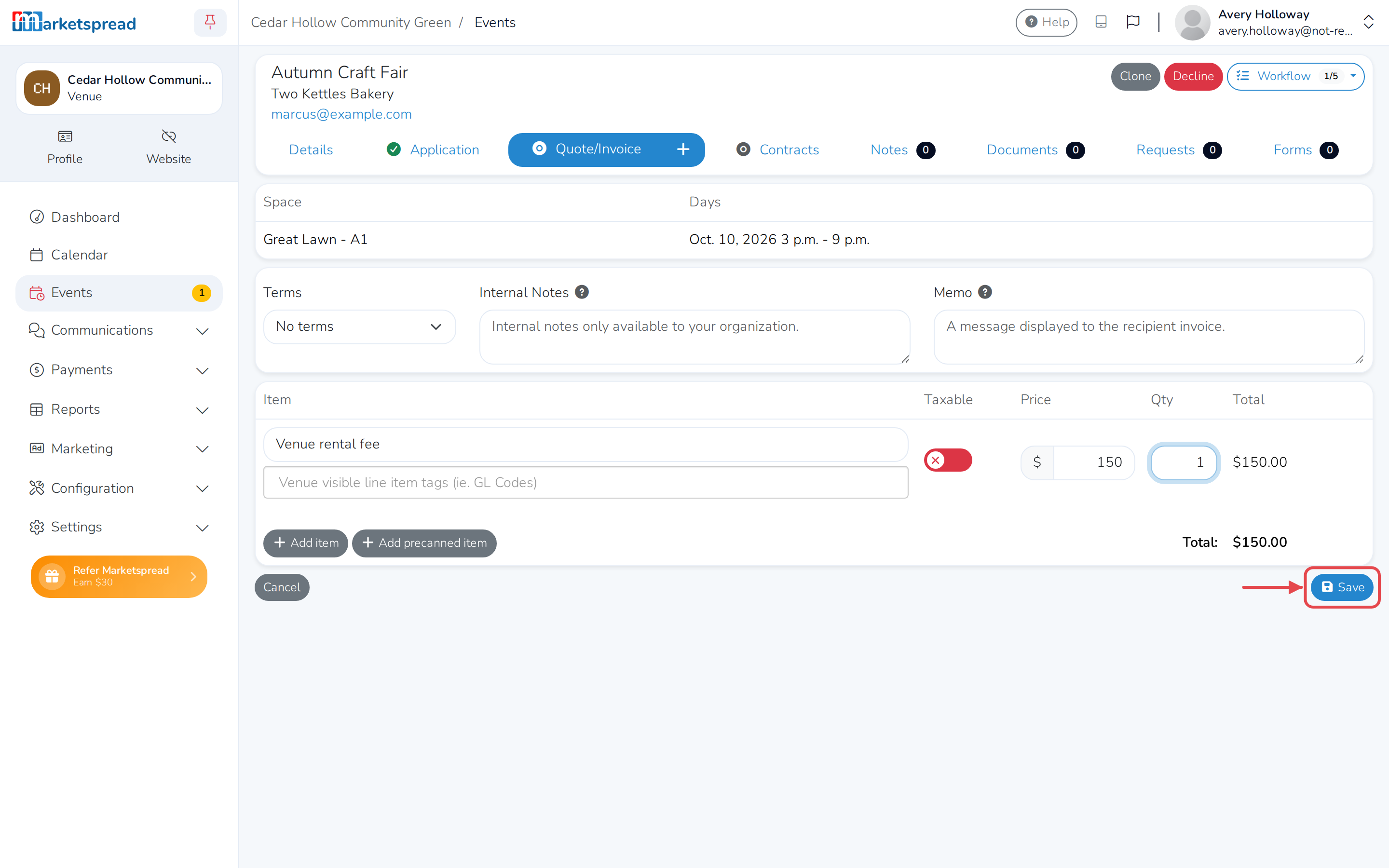The height and width of the screenshot is (868, 1389).
Task: Open the account switcher chevrons
Action: pyautogui.click(x=1368, y=22)
